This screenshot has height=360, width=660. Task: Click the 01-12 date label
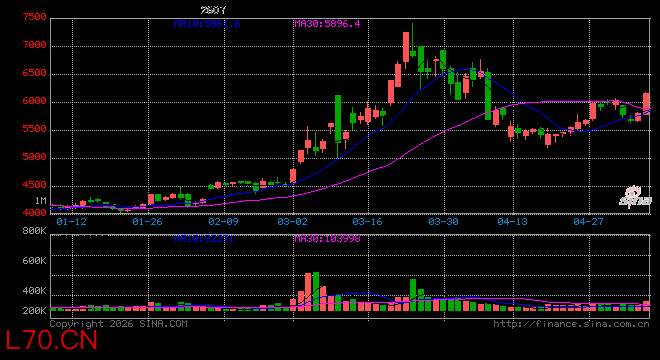(x=72, y=221)
